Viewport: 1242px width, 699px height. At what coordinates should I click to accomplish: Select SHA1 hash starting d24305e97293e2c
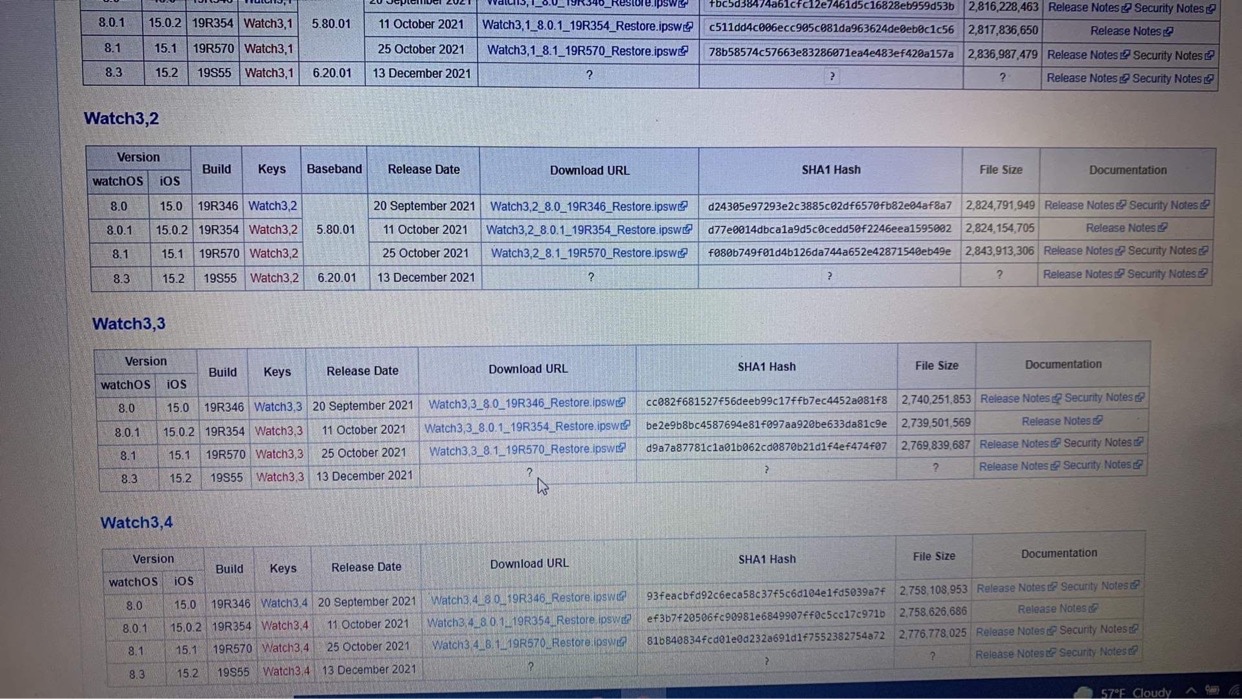click(829, 206)
